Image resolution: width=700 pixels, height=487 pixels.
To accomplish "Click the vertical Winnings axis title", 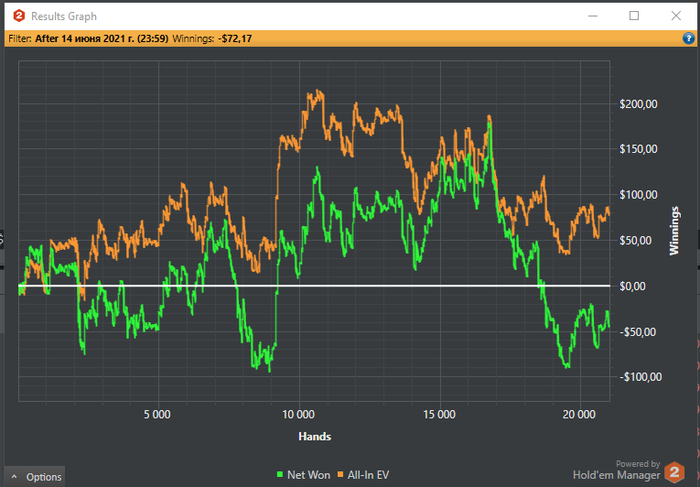I will point(674,231).
